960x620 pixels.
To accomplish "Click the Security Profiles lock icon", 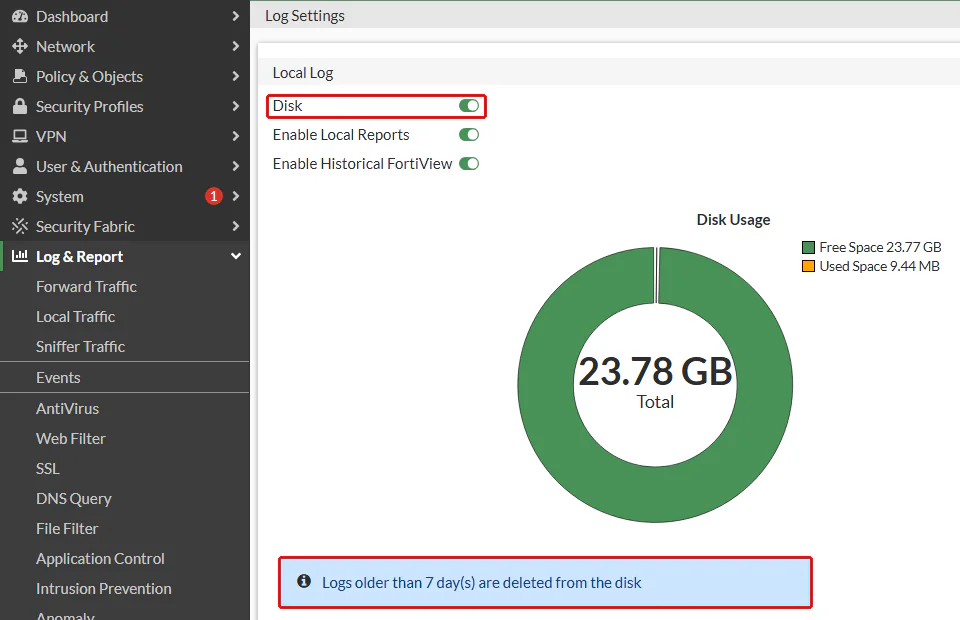I will (x=20, y=106).
